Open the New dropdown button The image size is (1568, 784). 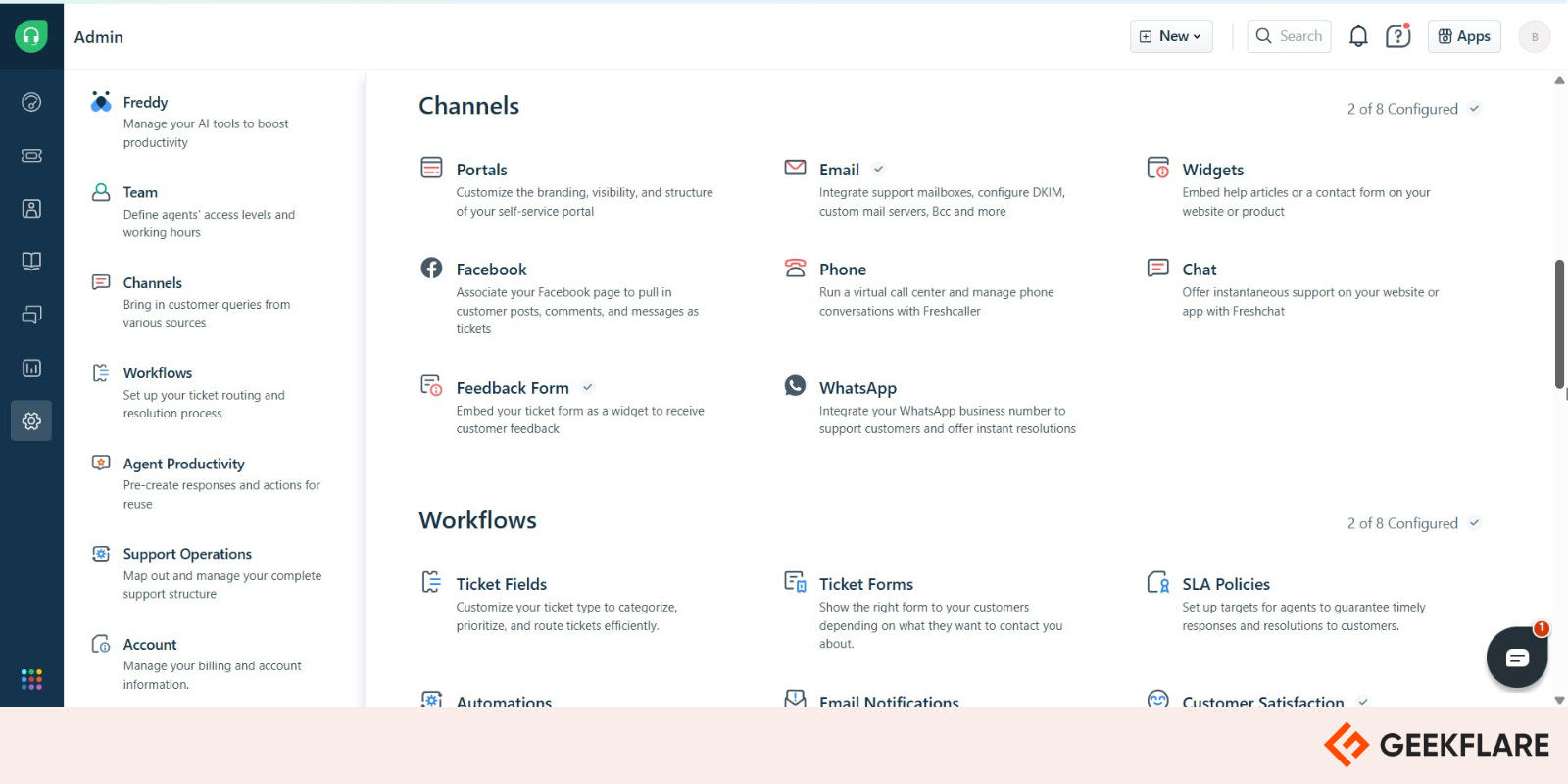coord(1171,36)
